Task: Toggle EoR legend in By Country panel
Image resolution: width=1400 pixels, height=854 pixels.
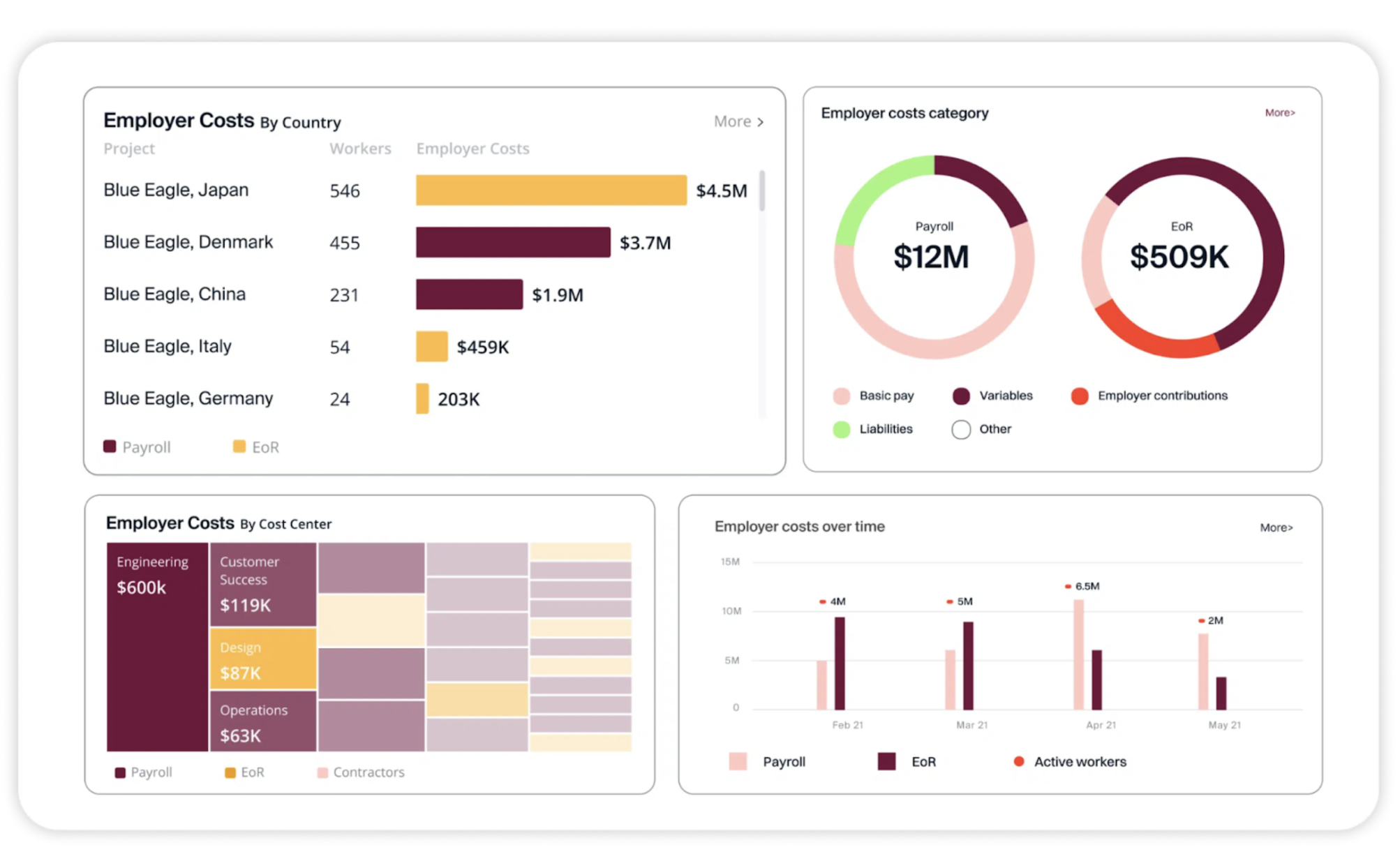Action: point(239,447)
